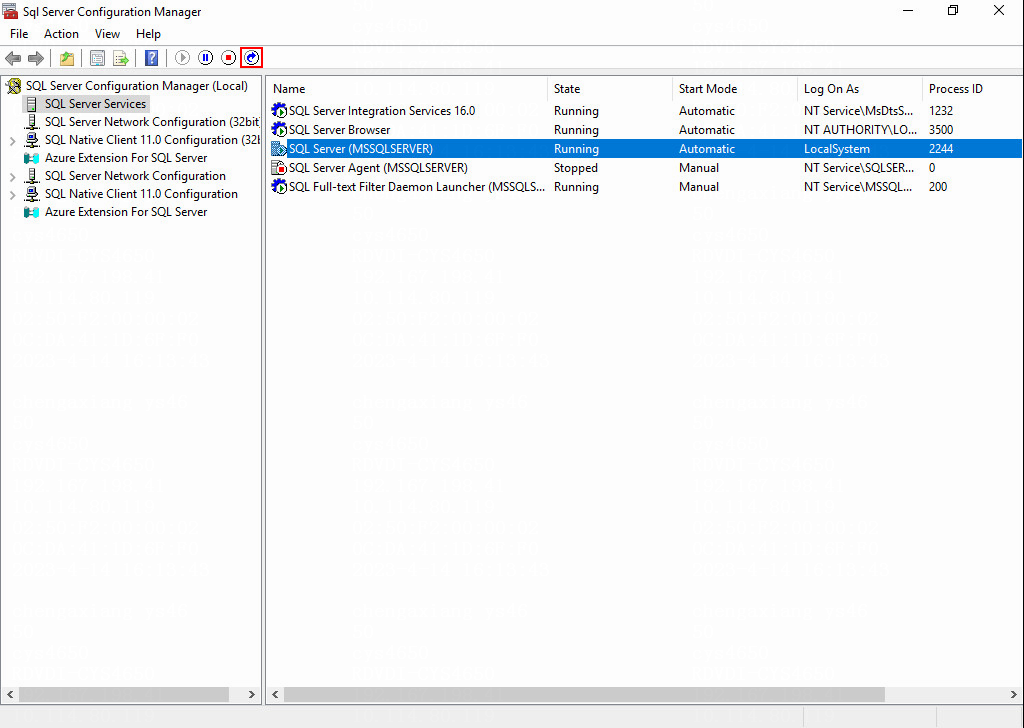This screenshot has width=1024, height=728.
Task: Click the Forward arrow toolbar icon
Action: [x=36, y=58]
